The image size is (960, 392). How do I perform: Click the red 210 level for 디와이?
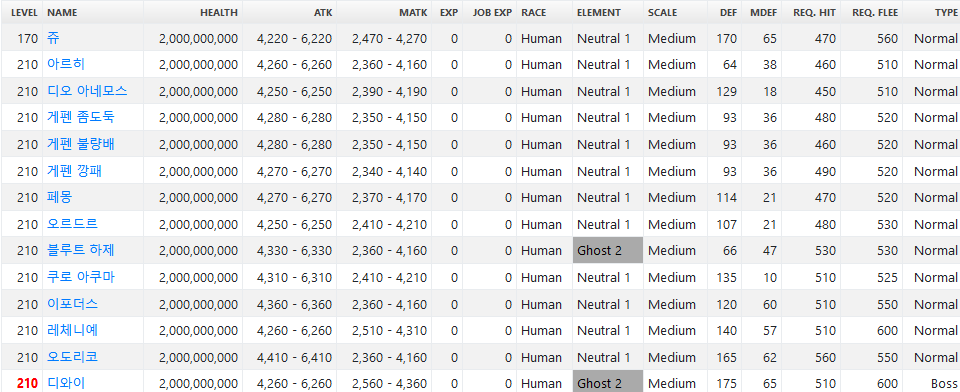point(28,383)
